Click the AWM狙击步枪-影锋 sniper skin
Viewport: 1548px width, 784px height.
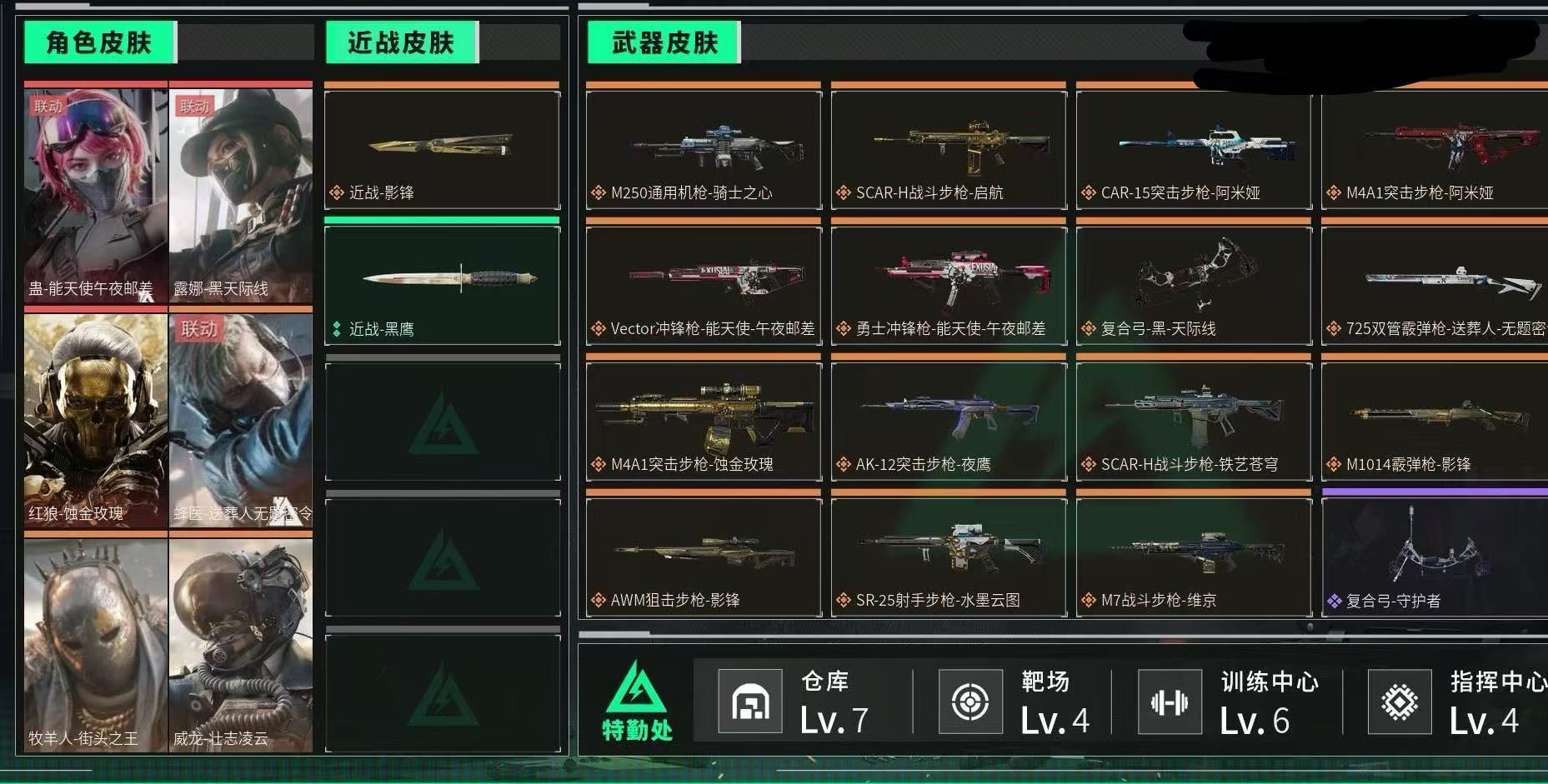[x=704, y=557]
